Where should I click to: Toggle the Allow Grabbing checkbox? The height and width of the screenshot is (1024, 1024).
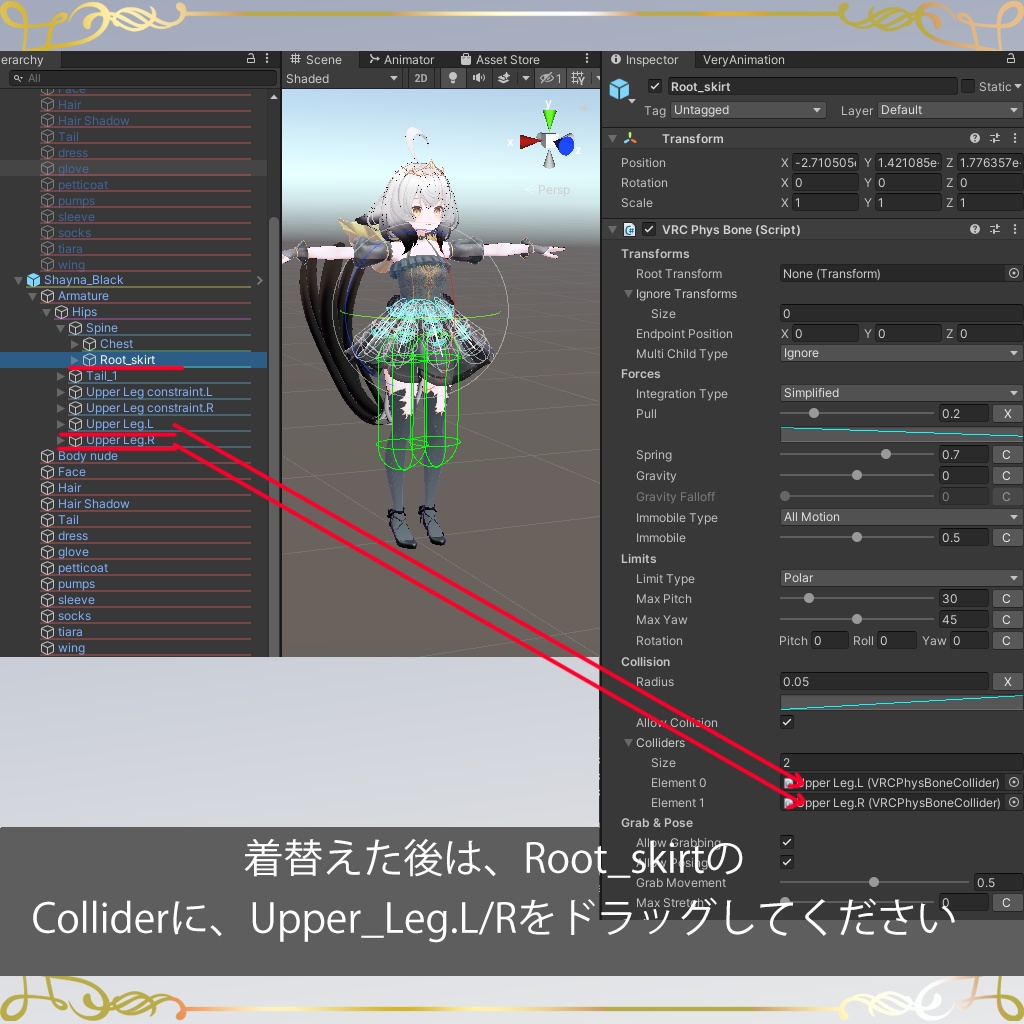tap(788, 841)
